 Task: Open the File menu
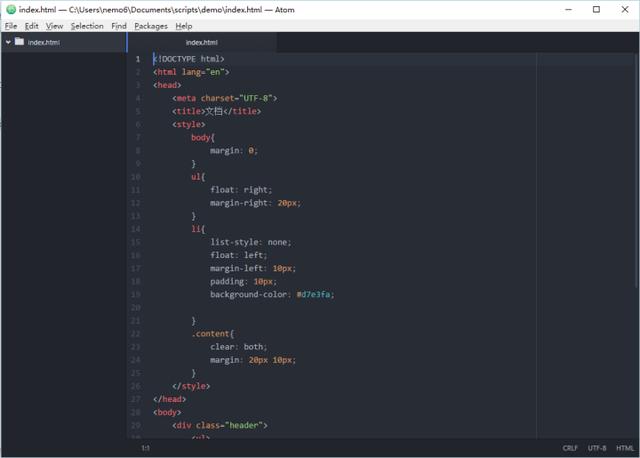click(x=11, y=25)
